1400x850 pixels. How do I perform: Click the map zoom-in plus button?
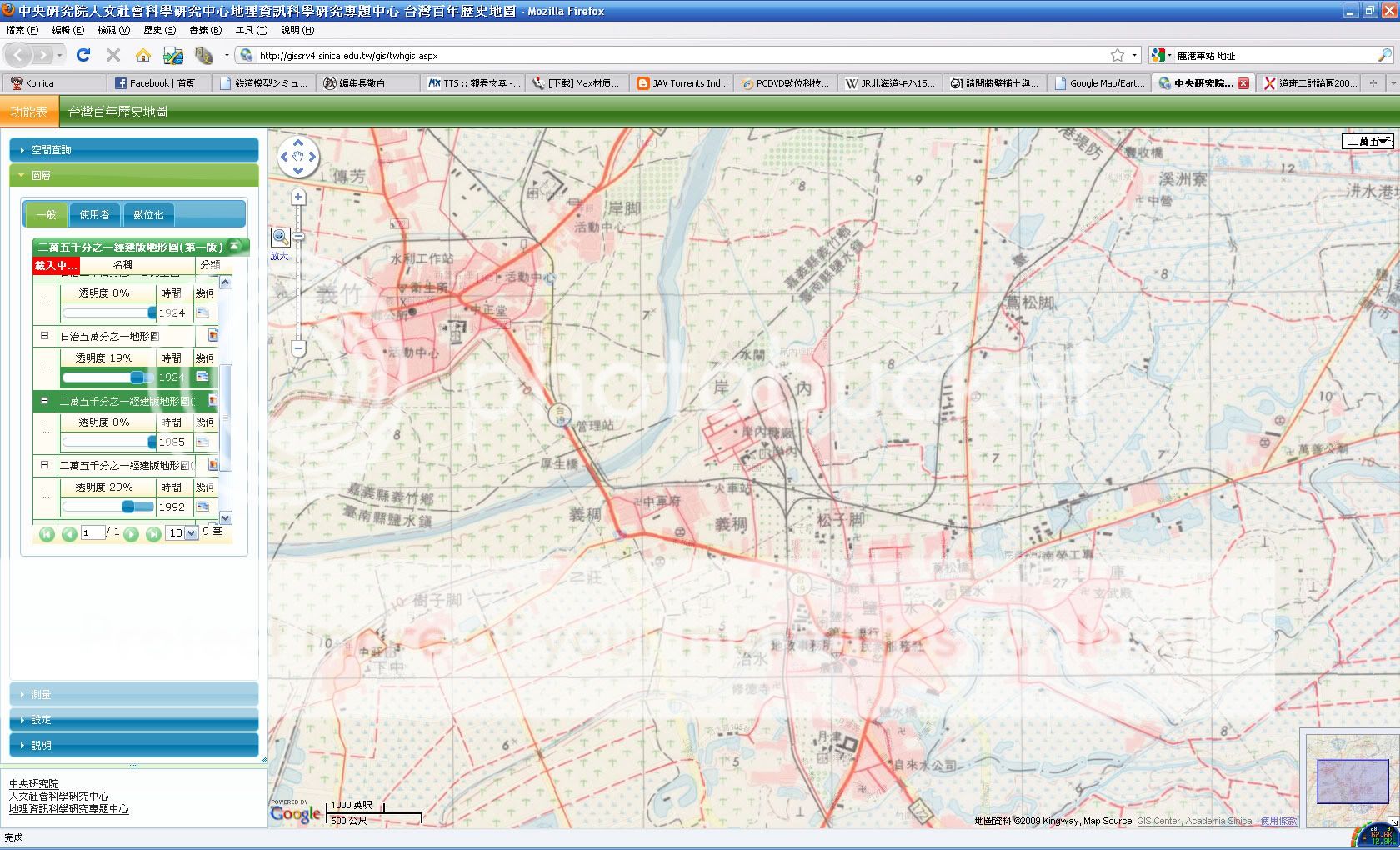click(x=298, y=197)
